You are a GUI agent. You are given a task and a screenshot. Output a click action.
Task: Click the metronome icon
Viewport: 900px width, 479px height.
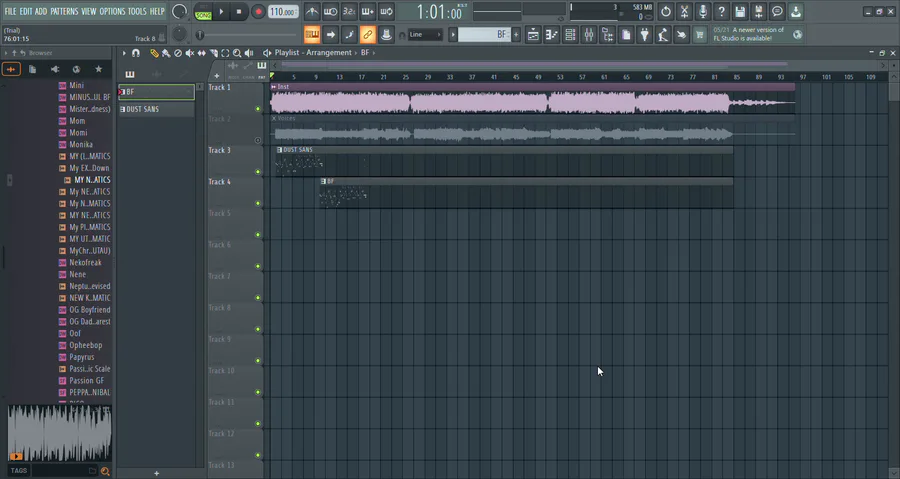(x=312, y=11)
